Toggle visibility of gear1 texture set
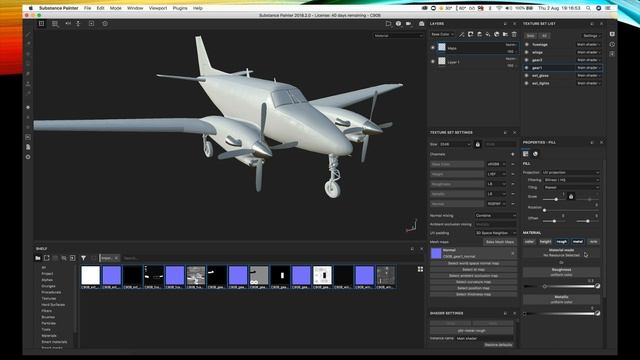Screen dimensions: 640x360 [x=527, y=68]
